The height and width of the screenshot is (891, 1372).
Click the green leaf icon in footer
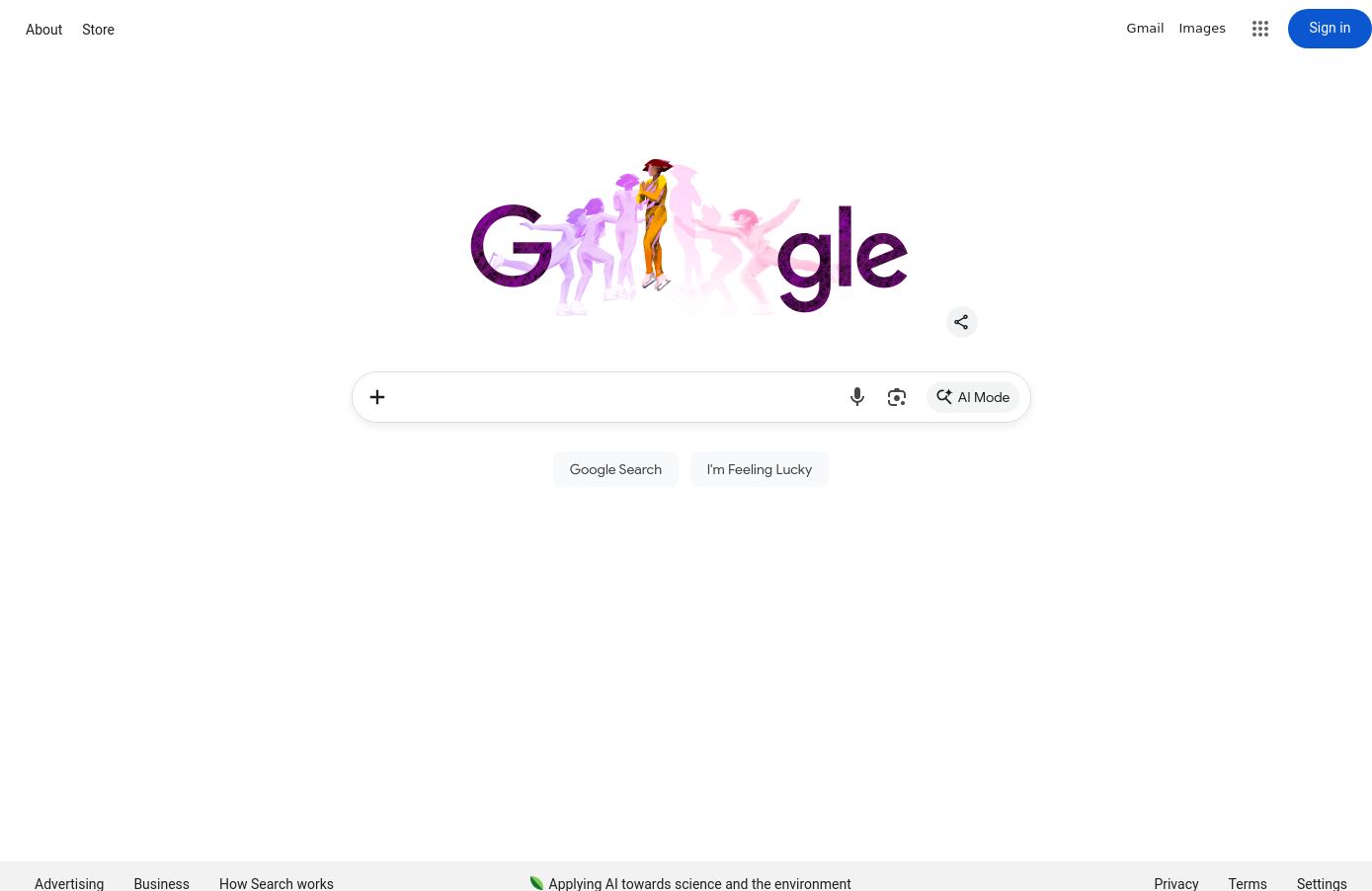click(x=536, y=883)
